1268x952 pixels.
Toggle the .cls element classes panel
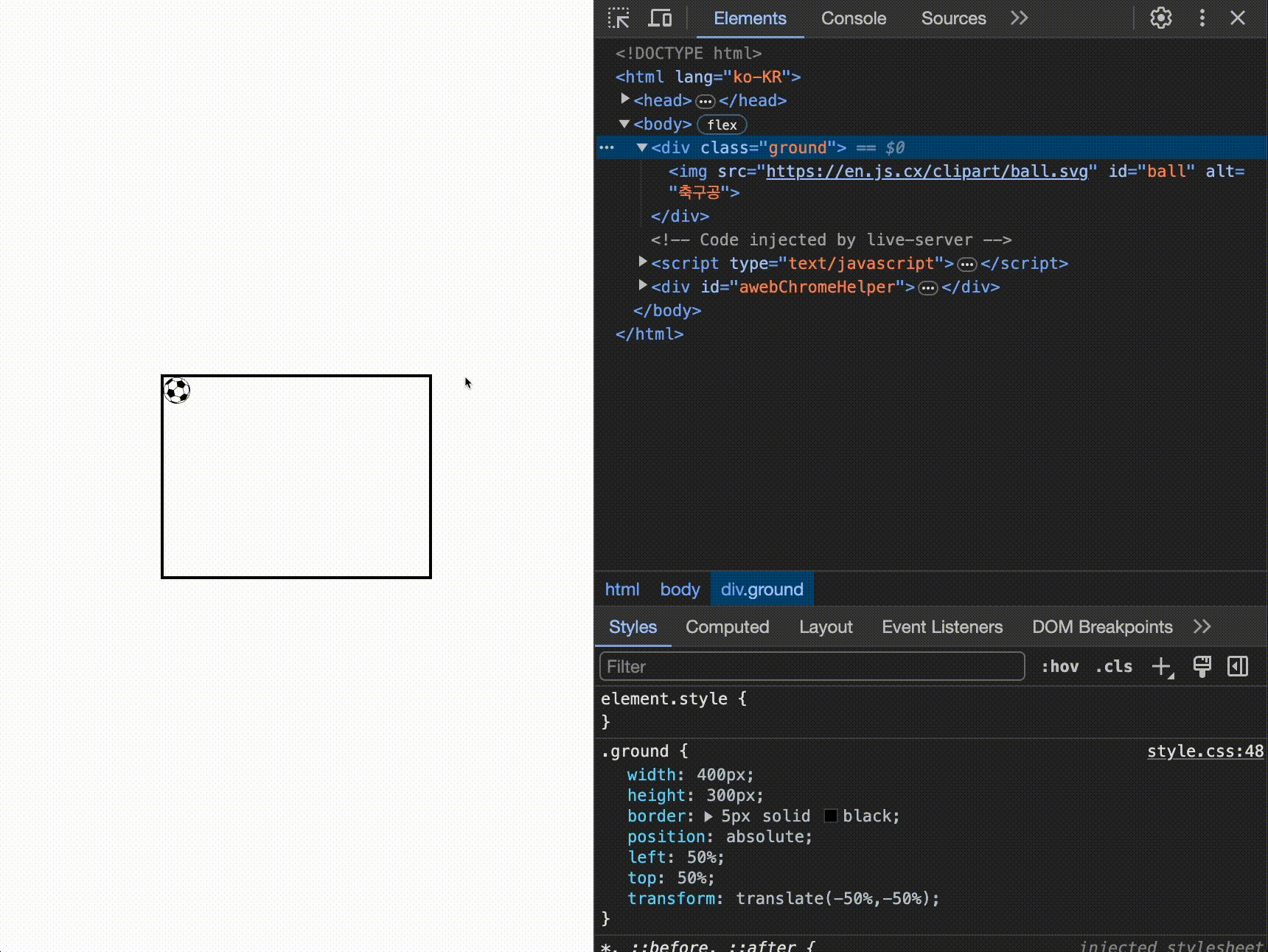1114,667
